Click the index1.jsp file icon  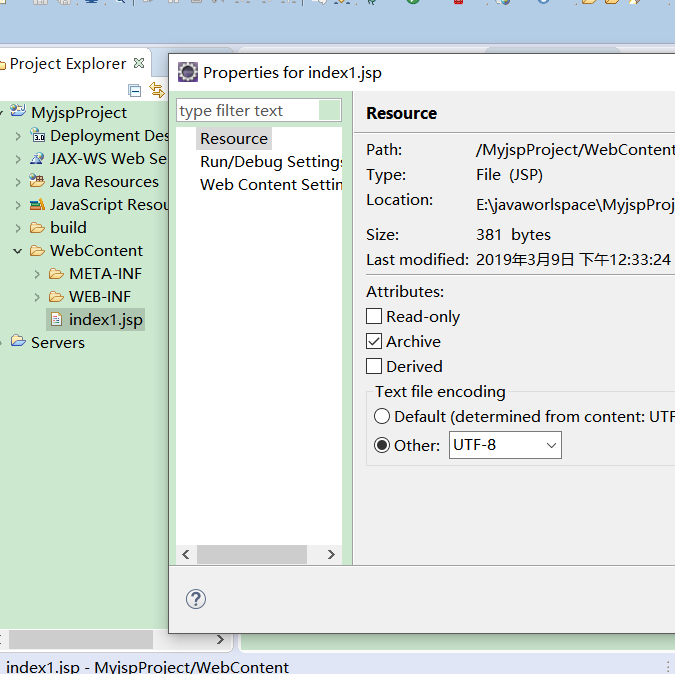56,319
